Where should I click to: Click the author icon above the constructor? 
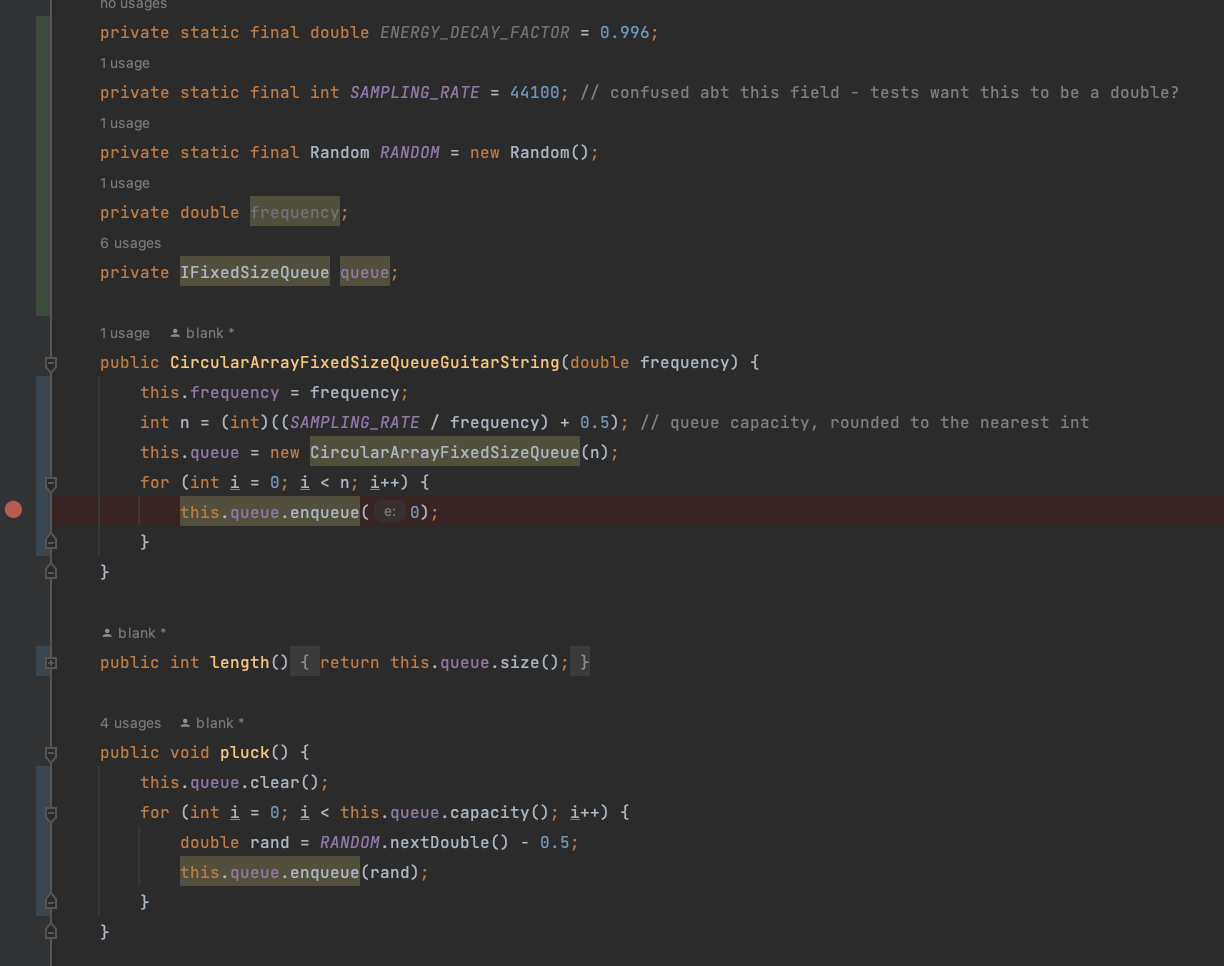pyautogui.click(x=175, y=333)
